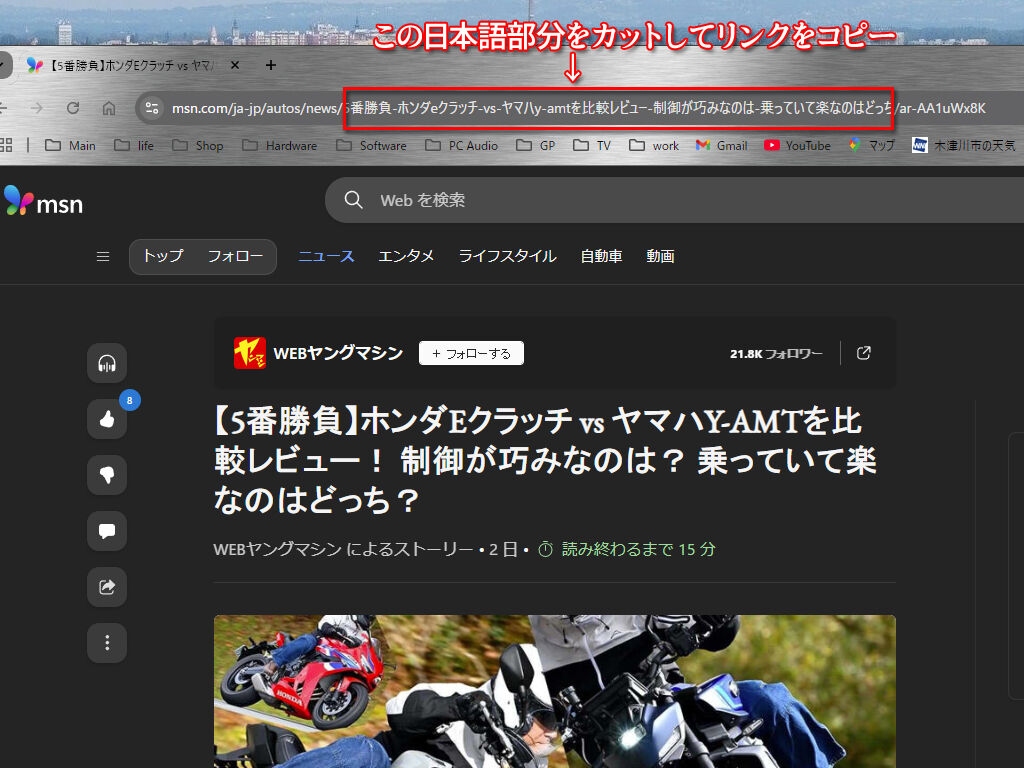Image resolution: width=1024 pixels, height=768 pixels.
Task: Click the thumbs down dislike icon
Action: pyautogui.click(x=107, y=475)
